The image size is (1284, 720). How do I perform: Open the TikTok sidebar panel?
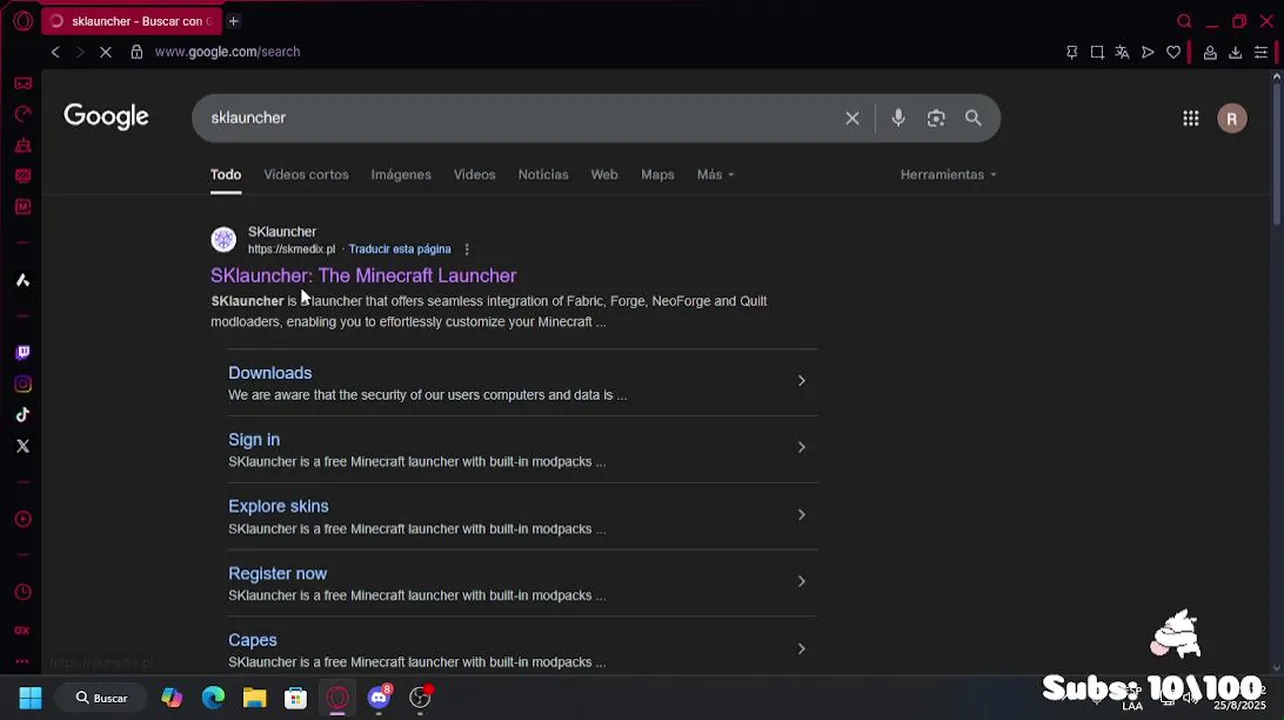click(23, 415)
